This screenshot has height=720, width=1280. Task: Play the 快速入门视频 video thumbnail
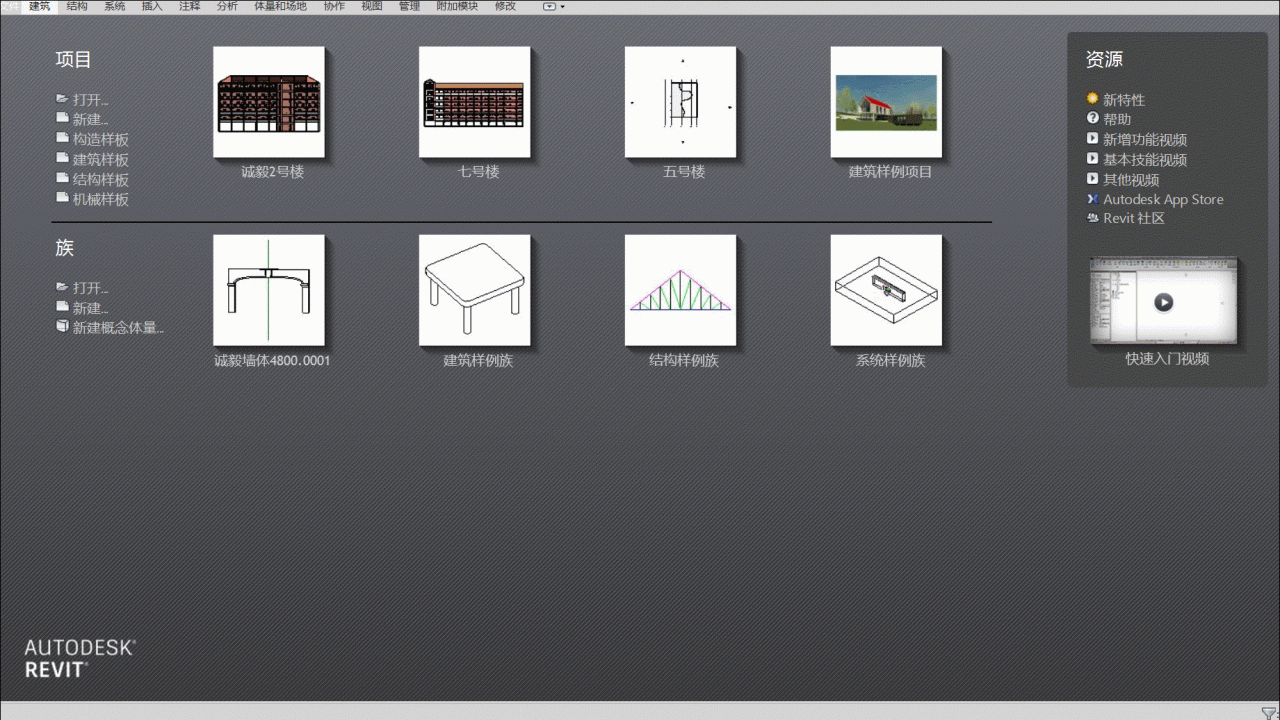pyautogui.click(x=1163, y=301)
